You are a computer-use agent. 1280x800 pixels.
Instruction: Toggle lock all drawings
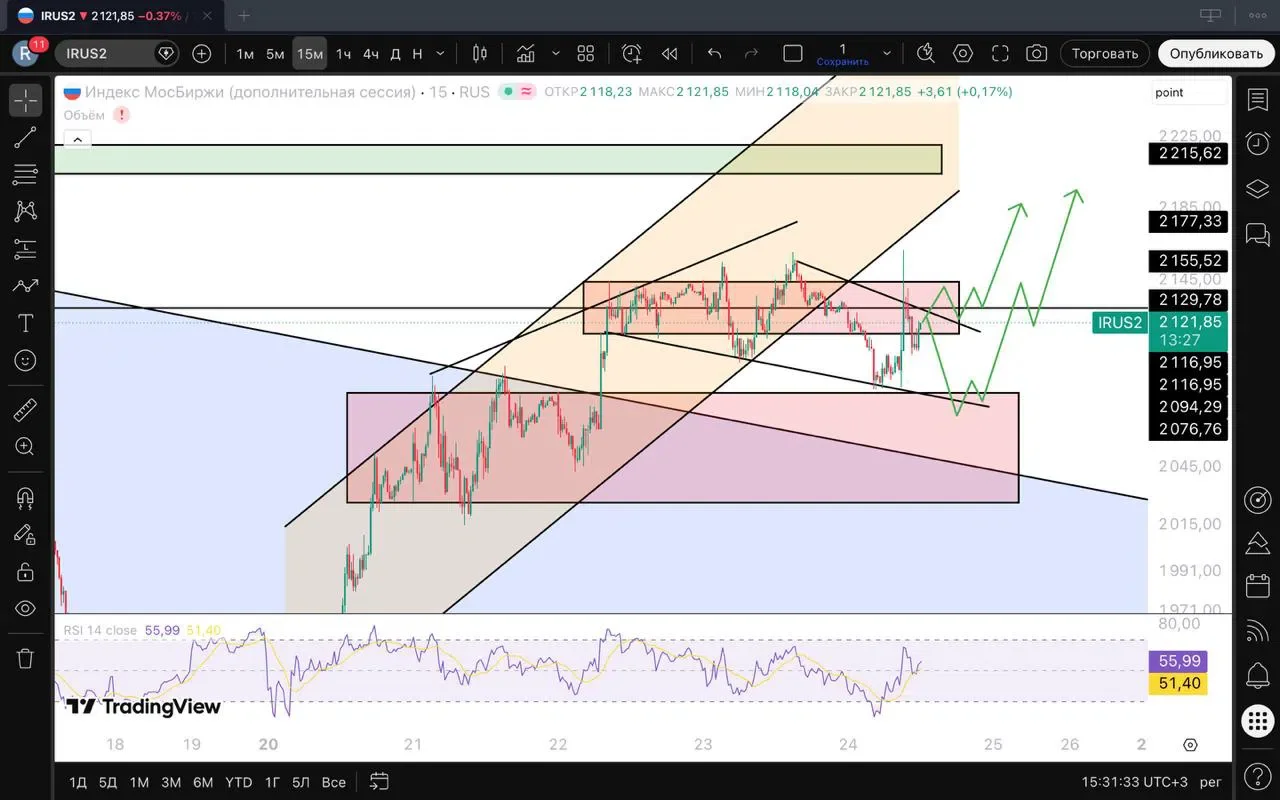(x=25, y=572)
